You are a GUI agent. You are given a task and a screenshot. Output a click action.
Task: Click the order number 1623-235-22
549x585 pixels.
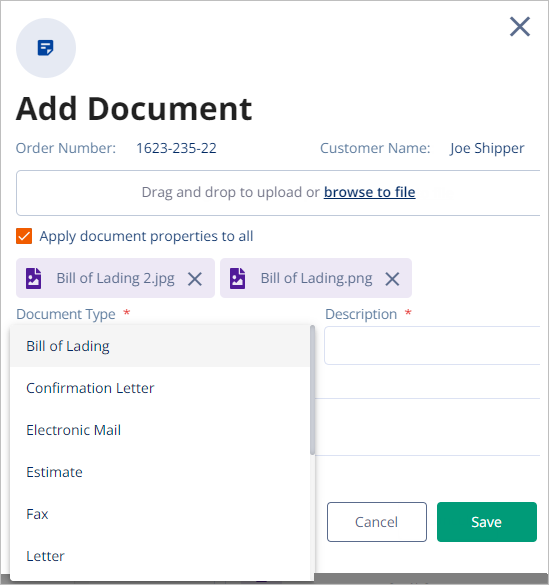coord(176,148)
